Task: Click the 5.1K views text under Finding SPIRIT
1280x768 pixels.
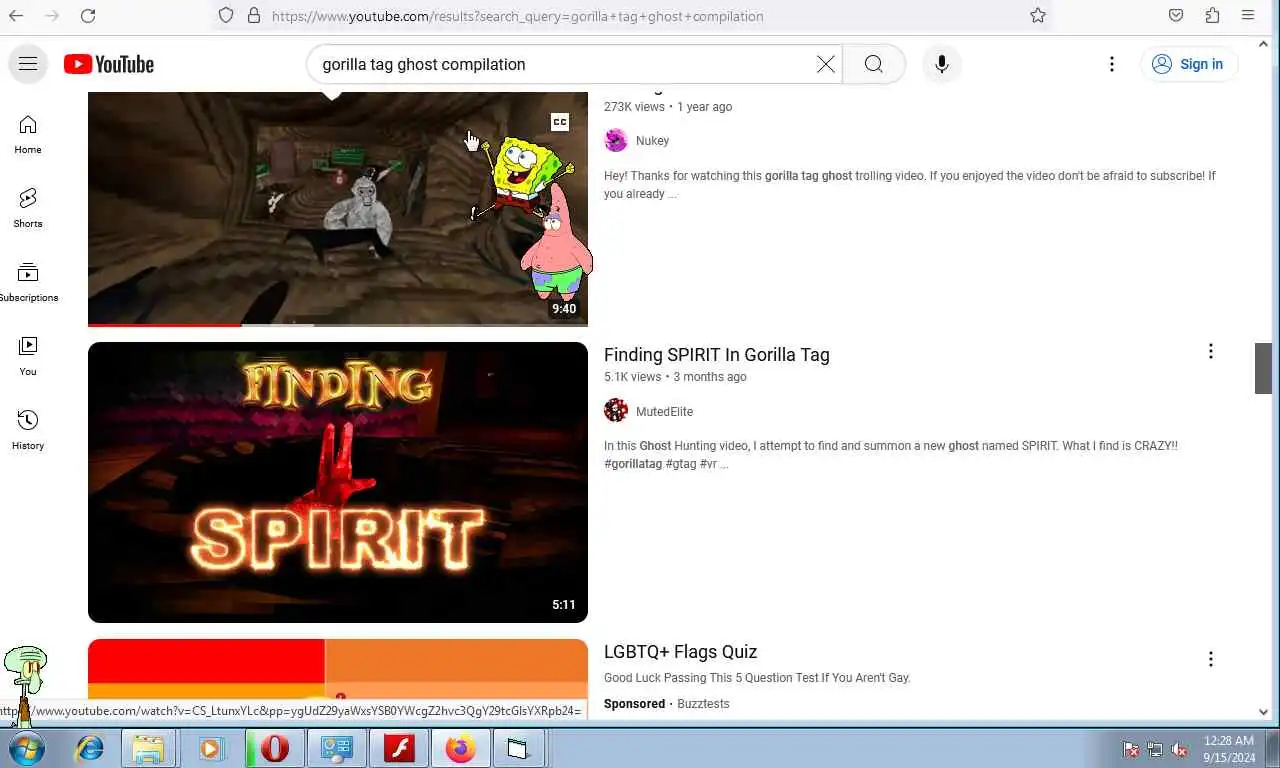Action: (x=632, y=377)
